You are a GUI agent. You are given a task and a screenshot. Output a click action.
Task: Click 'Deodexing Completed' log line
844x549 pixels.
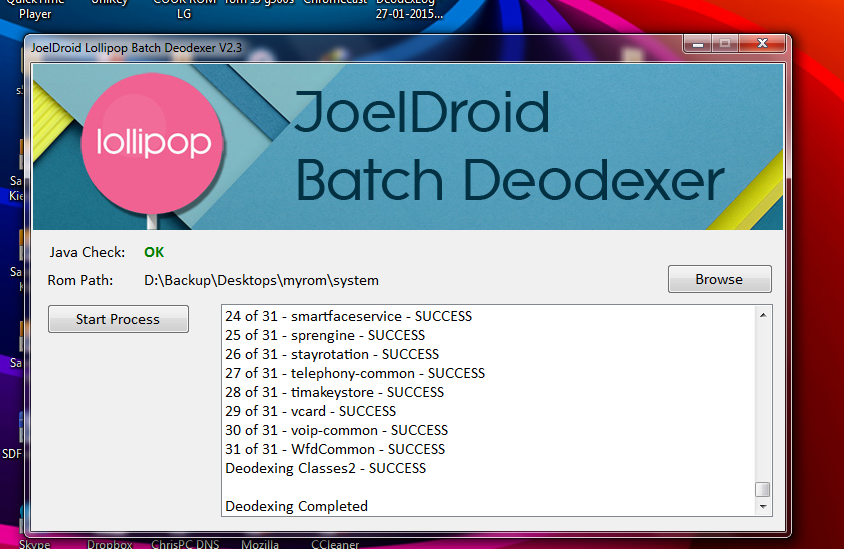[x=297, y=506]
